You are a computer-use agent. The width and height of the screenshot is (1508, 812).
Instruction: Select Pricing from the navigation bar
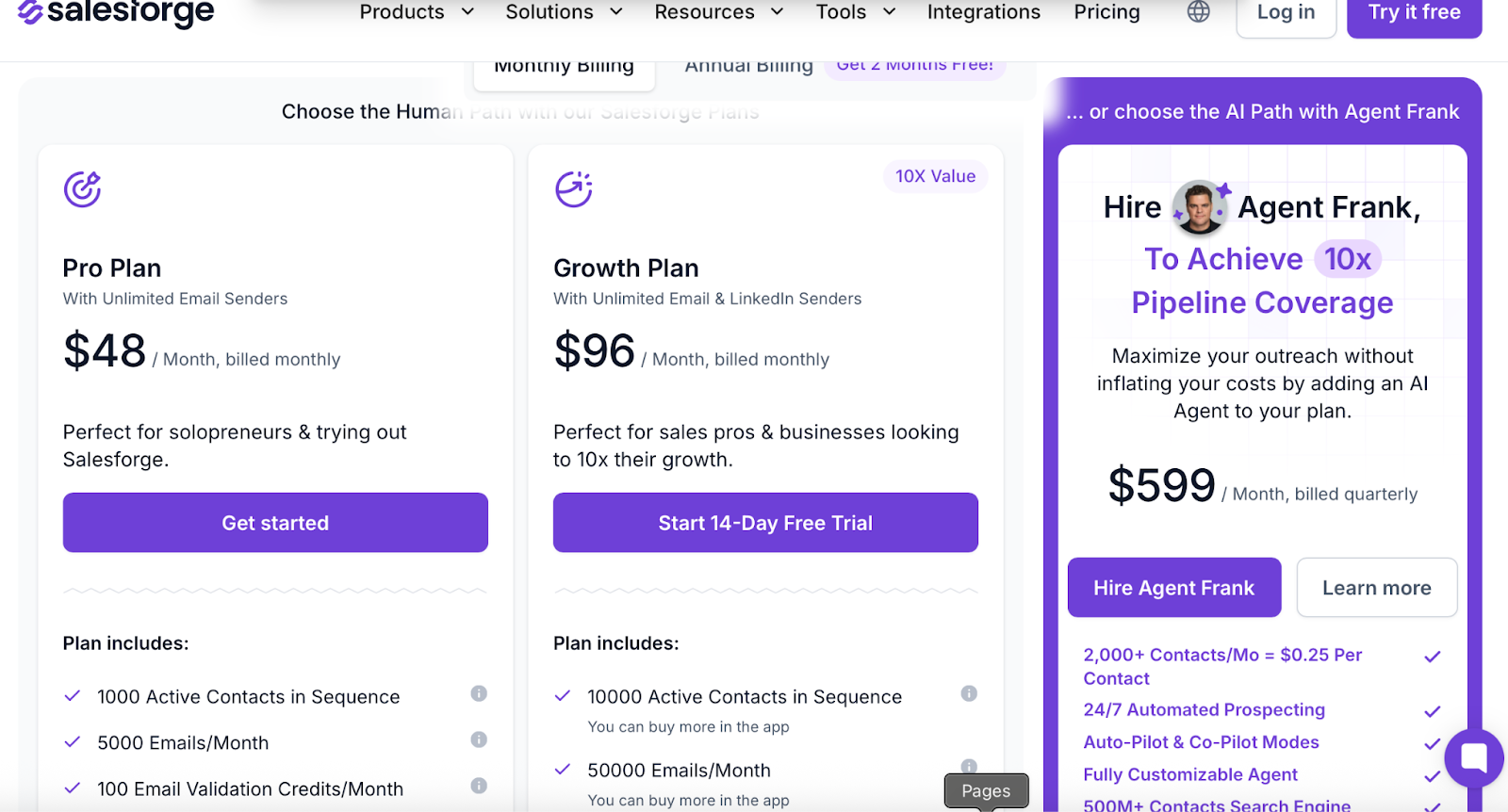coord(1106,12)
